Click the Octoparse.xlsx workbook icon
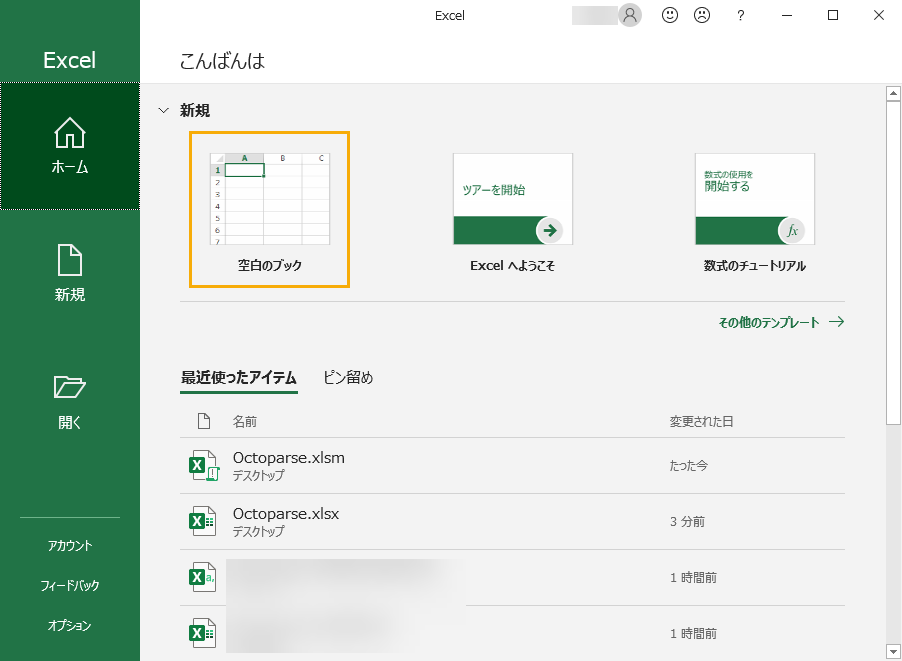The width and height of the screenshot is (902, 661). (x=202, y=521)
